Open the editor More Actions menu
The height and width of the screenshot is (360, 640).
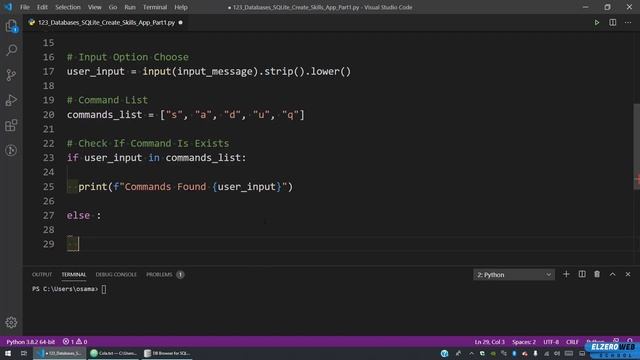(628, 22)
